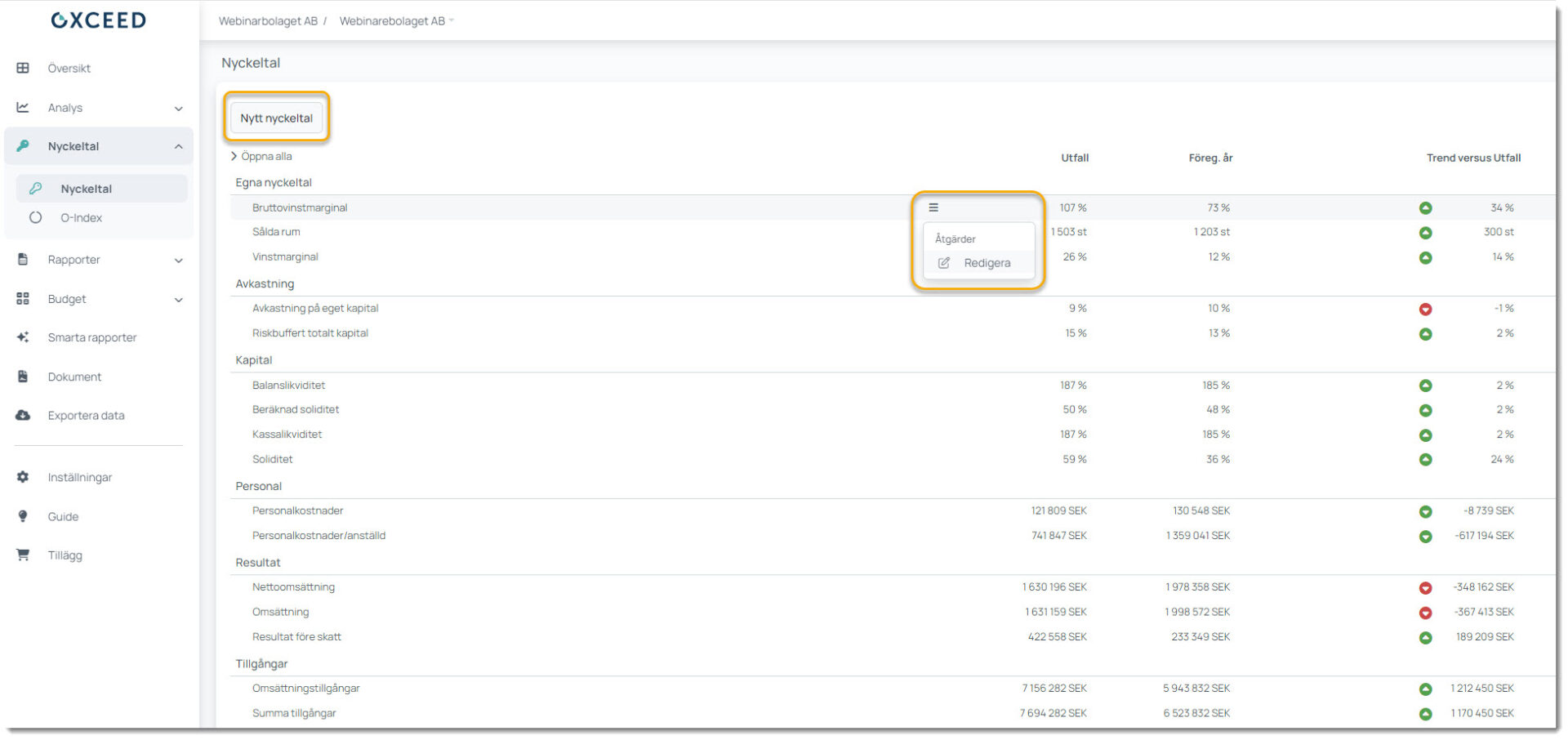Click the Guide lightbulb icon
This screenshot has height=740, width=1568.
click(23, 516)
